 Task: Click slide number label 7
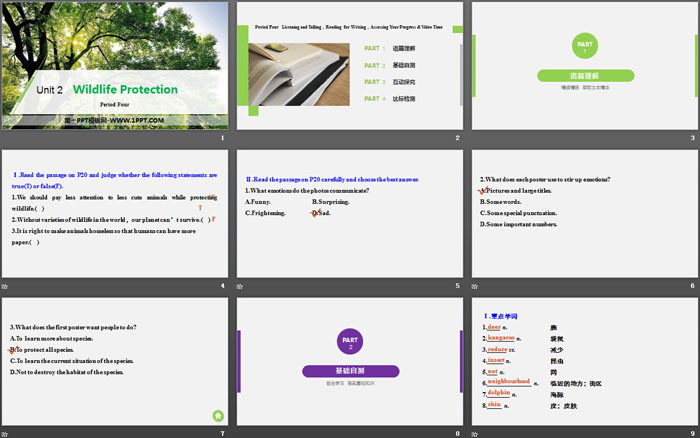coord(222,434)
